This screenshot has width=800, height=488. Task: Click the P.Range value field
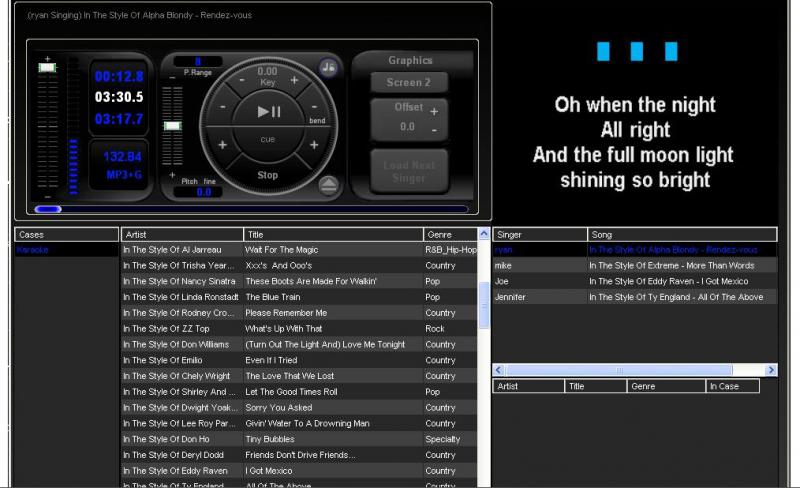(x=197, y=61)
